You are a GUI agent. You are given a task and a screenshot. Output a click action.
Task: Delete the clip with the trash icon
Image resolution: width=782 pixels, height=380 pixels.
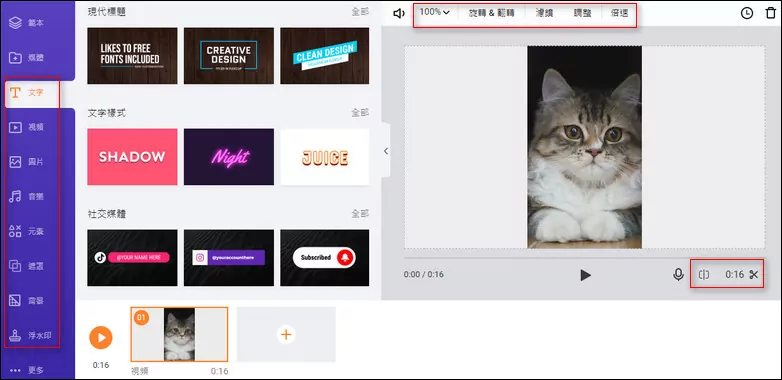tap(771, 13)
